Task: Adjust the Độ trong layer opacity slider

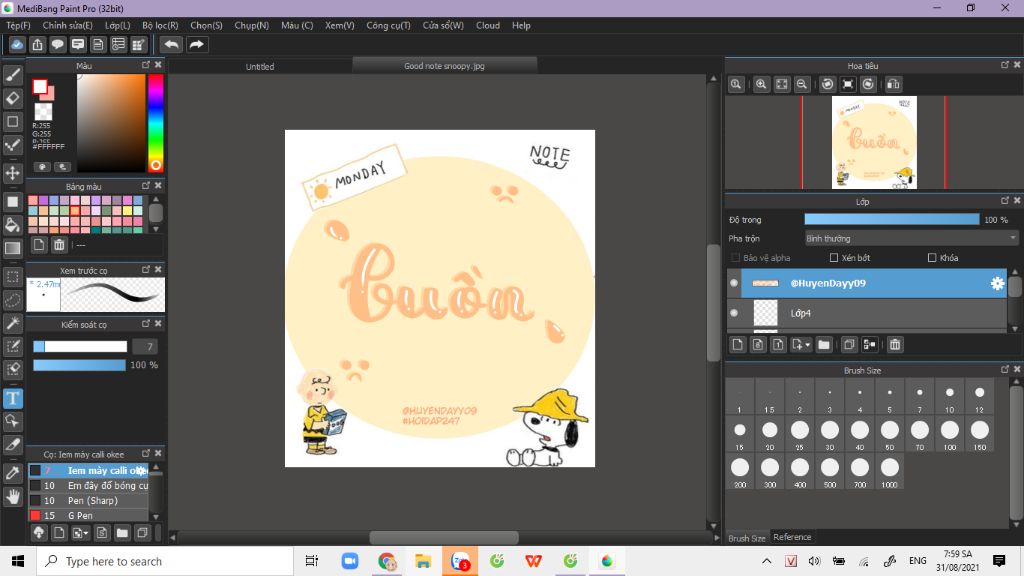Action: click(x=892, y=220)
